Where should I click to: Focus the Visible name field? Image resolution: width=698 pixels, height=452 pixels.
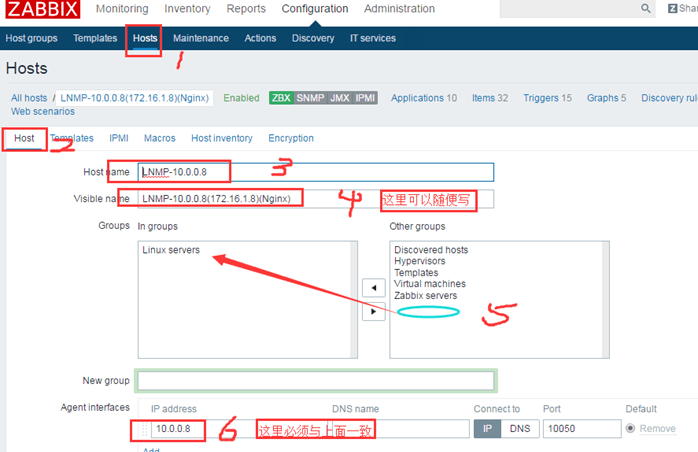click(x=316, y=199)
